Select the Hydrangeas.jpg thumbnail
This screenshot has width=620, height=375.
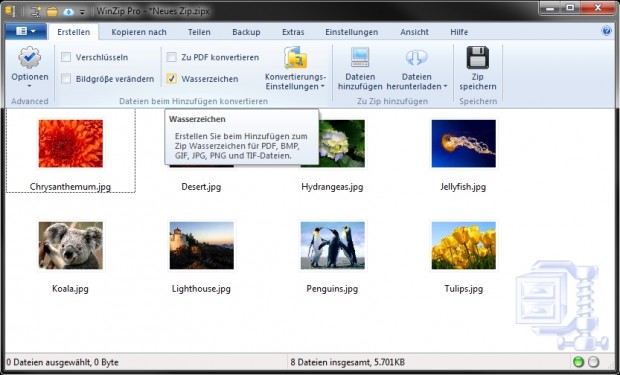(342, 144)
